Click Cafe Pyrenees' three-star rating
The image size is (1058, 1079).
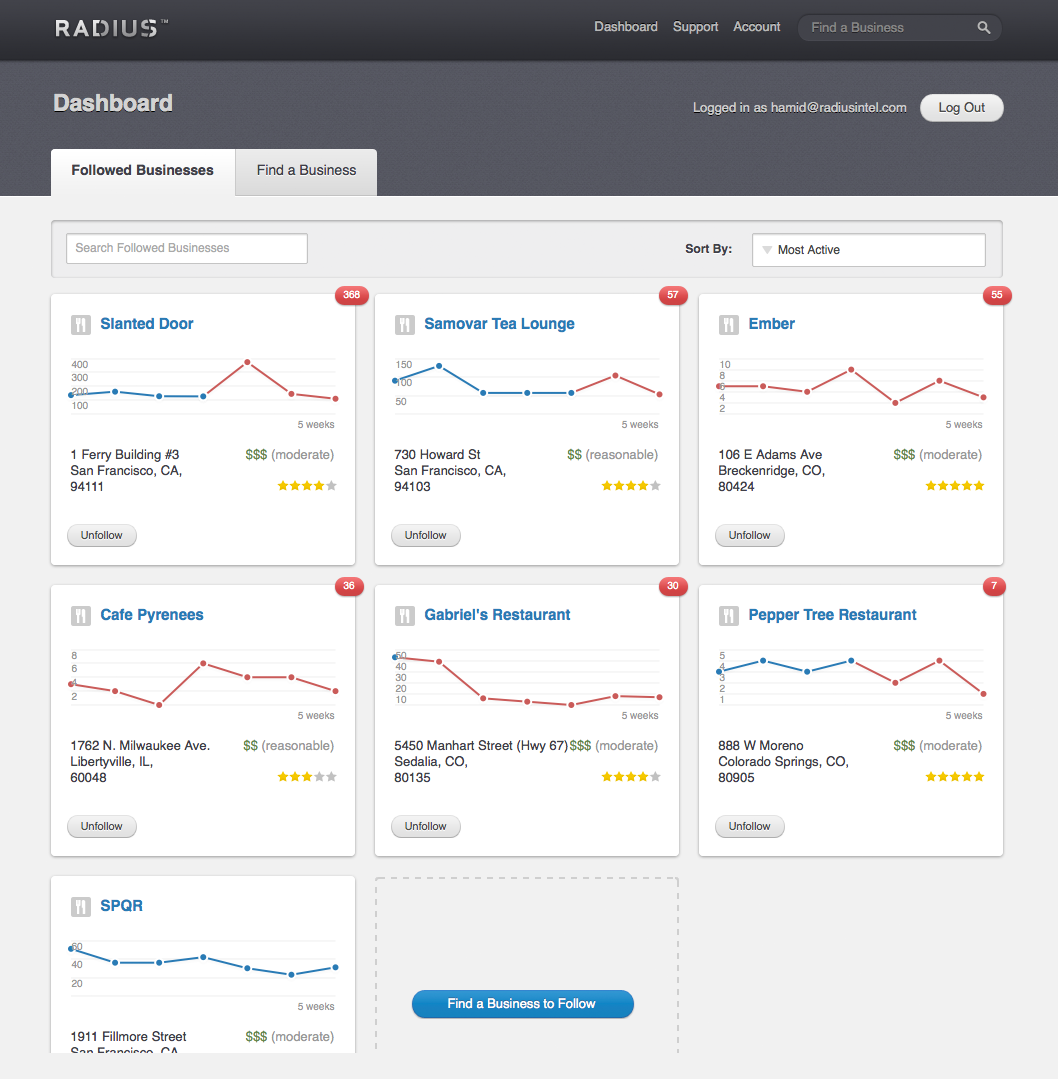pos(307,777)
